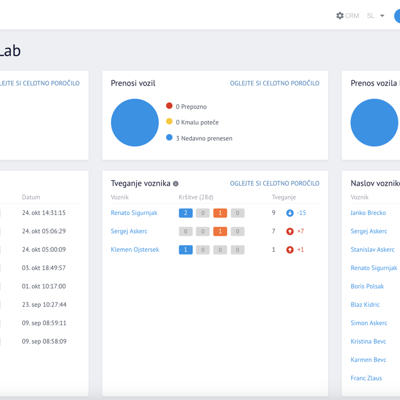Click the 0 Prepozno legend label
This screenshot has height=400, width=400.
click(x=191, y=107)
